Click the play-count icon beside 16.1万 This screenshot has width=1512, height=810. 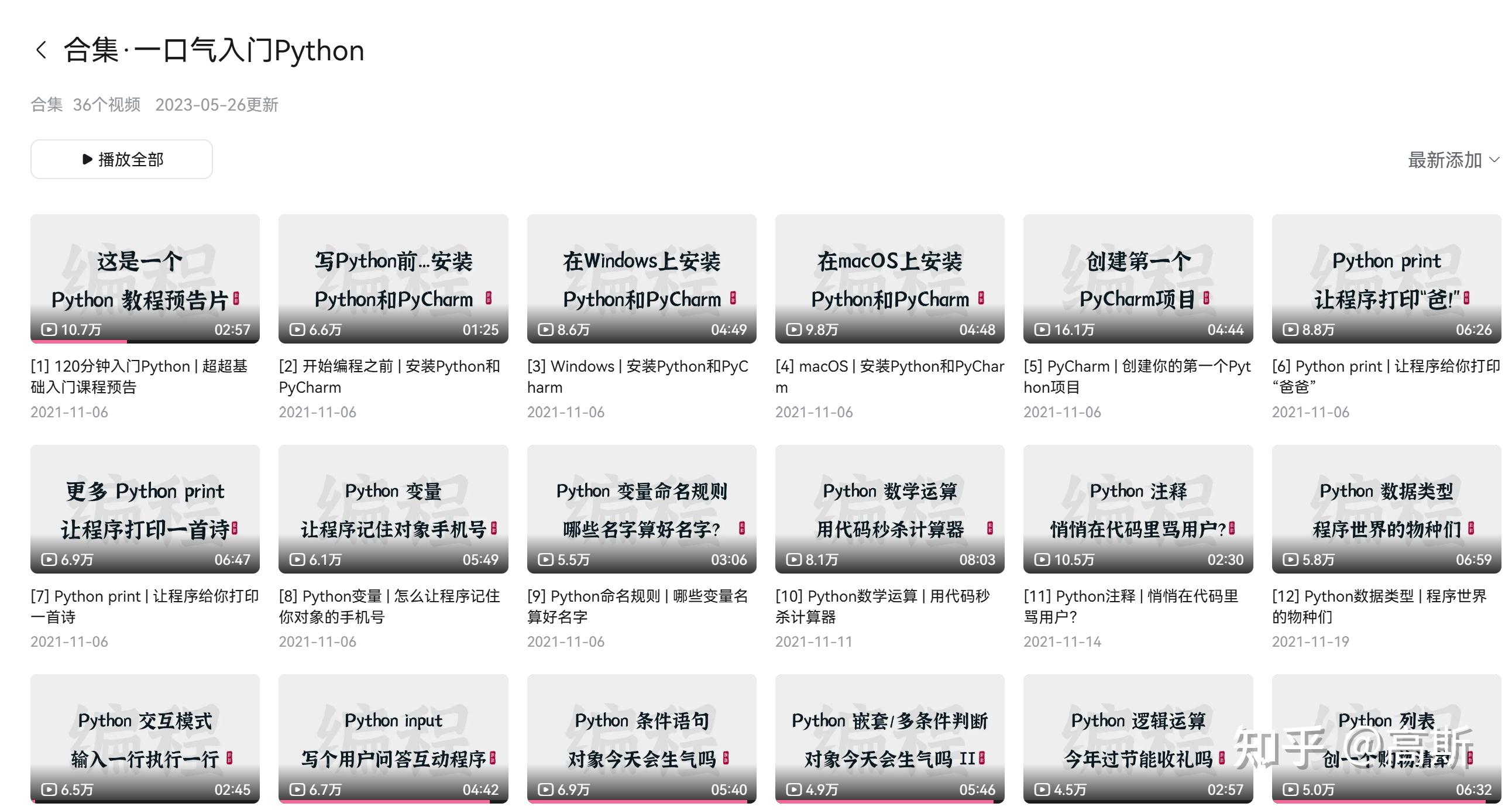point(1043,330)
